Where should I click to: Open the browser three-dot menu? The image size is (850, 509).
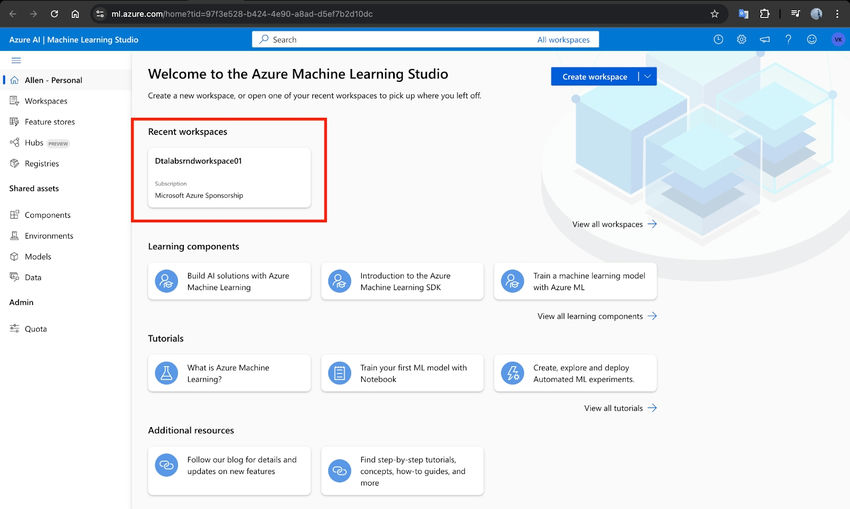837,14
